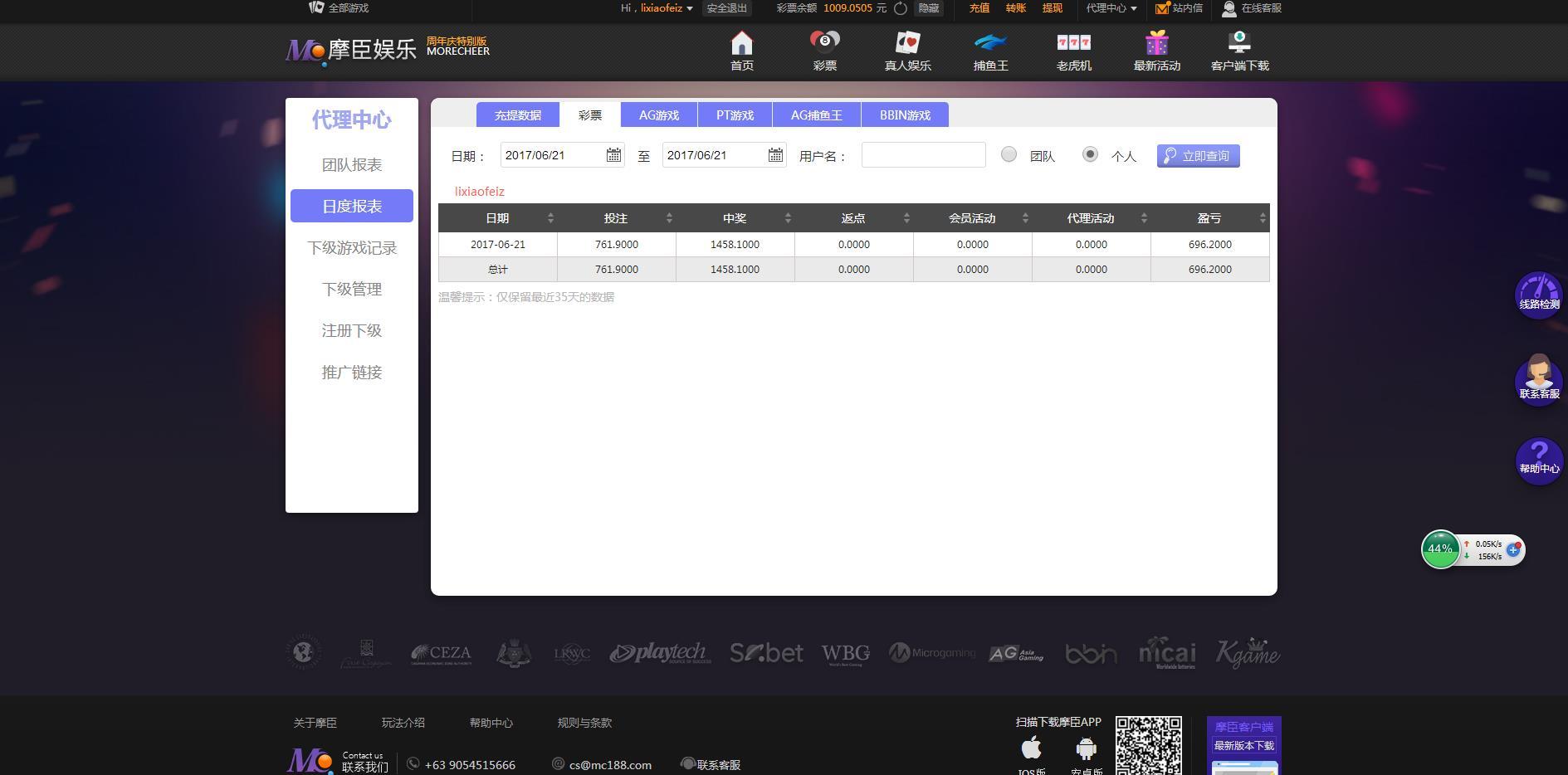Expand the 代理中心 dropdown in top bar

coord(1111,9)
